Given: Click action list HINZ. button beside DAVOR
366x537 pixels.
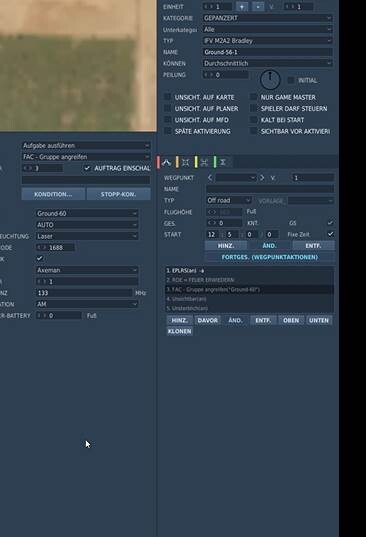Looking at the screenshot, I should click(x=179, y=320).
